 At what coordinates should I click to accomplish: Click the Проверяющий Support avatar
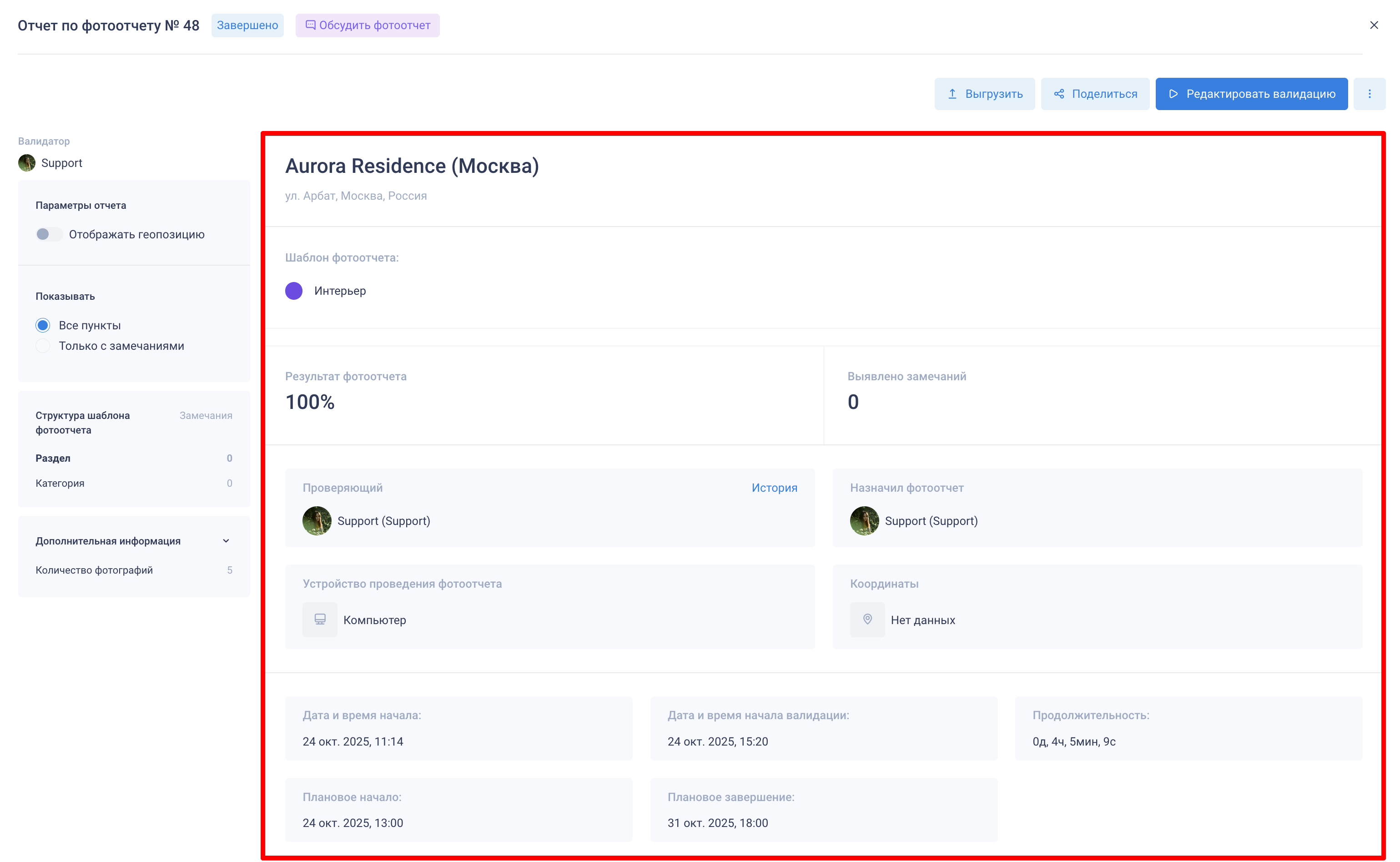(x=317, y=520)
